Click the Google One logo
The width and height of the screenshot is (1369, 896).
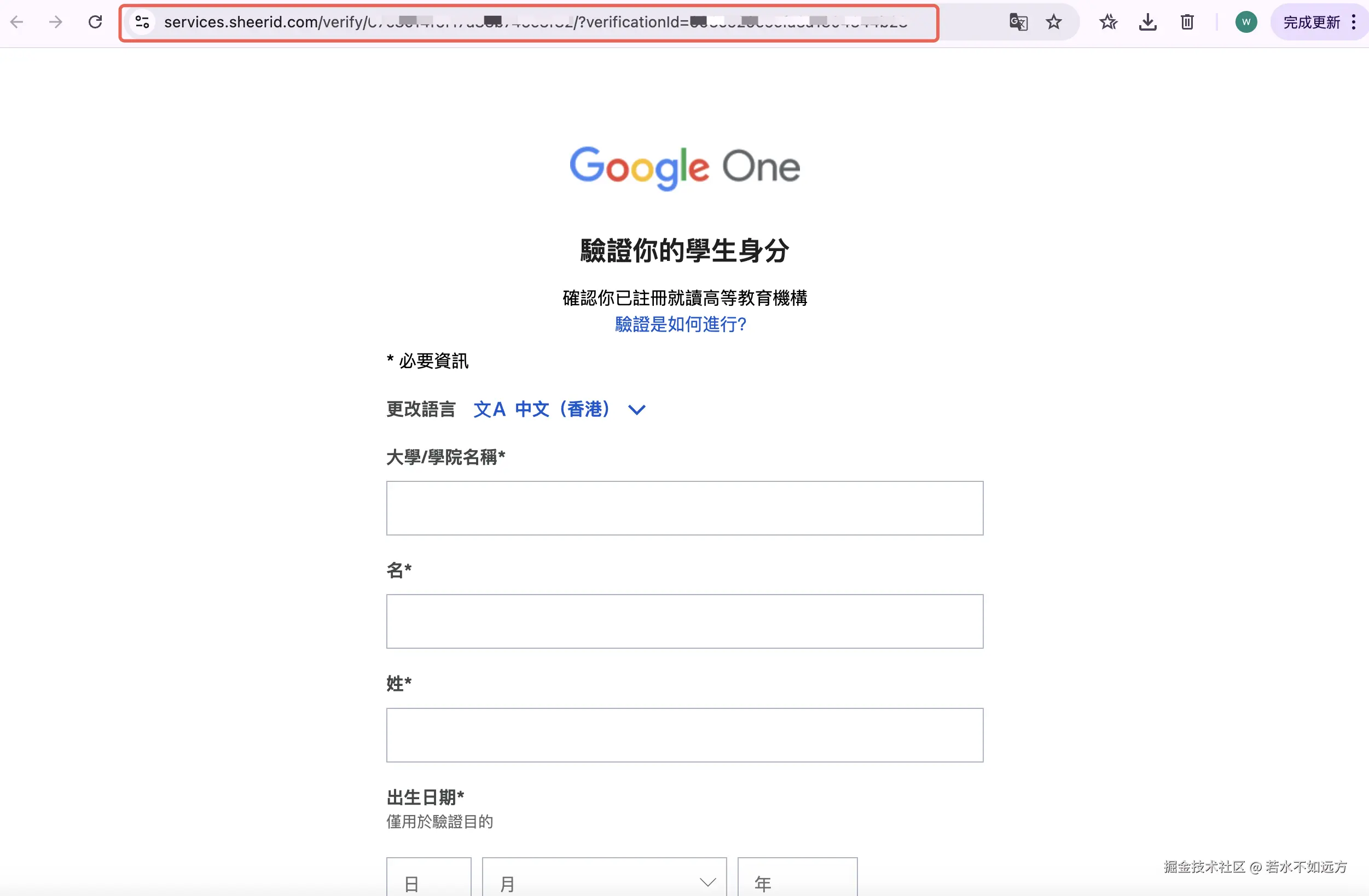click(684, 167)
